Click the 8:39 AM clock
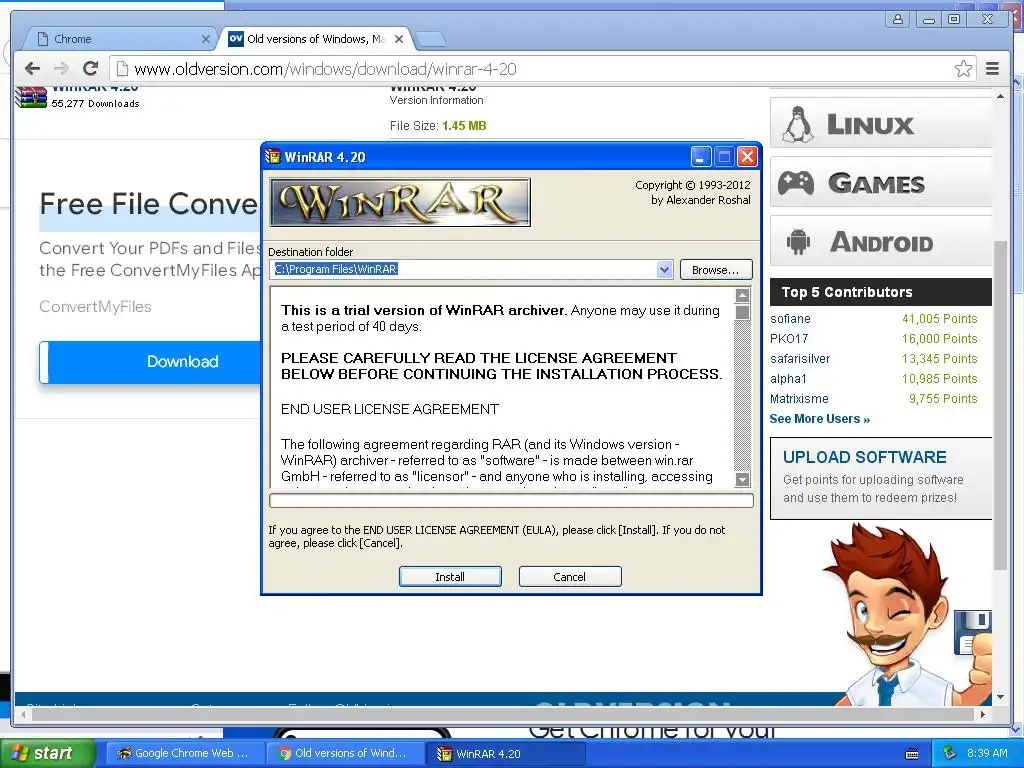The width and height of the screenshot is (1024, 768). point(987,754)
